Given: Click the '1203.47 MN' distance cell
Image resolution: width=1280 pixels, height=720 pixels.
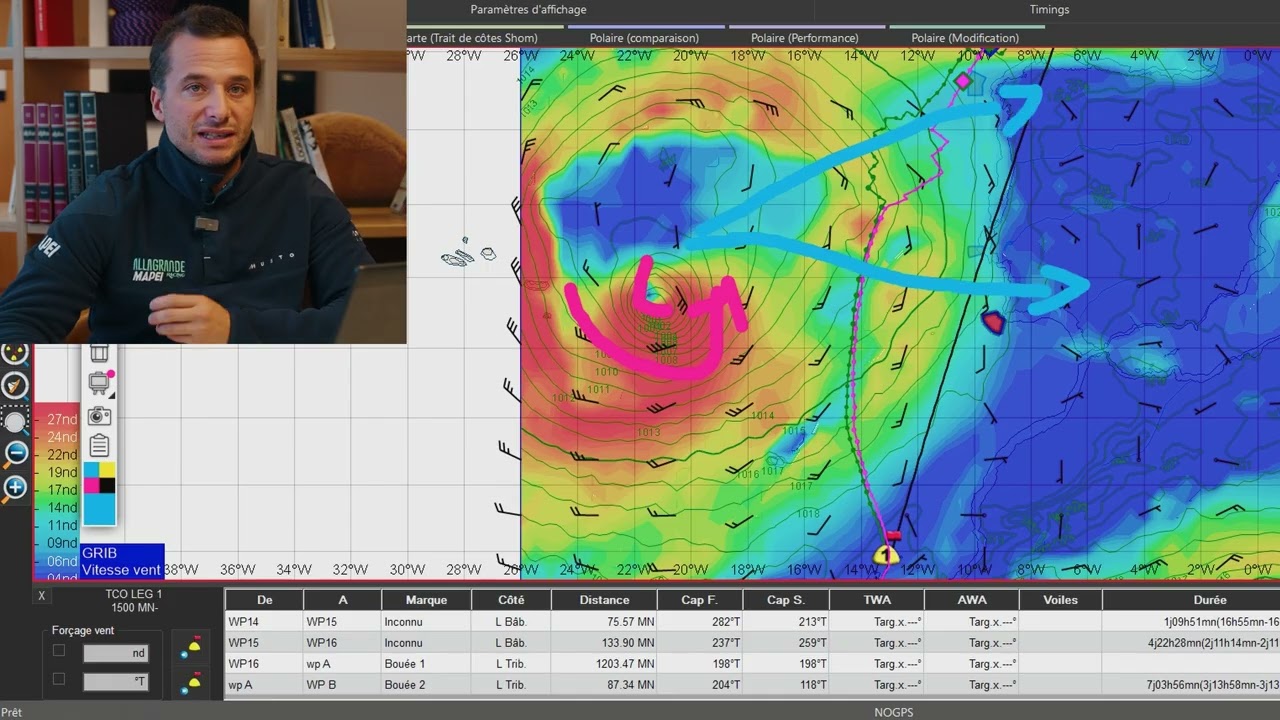Looking at the screenshot, I should click(x=604, y=664).
